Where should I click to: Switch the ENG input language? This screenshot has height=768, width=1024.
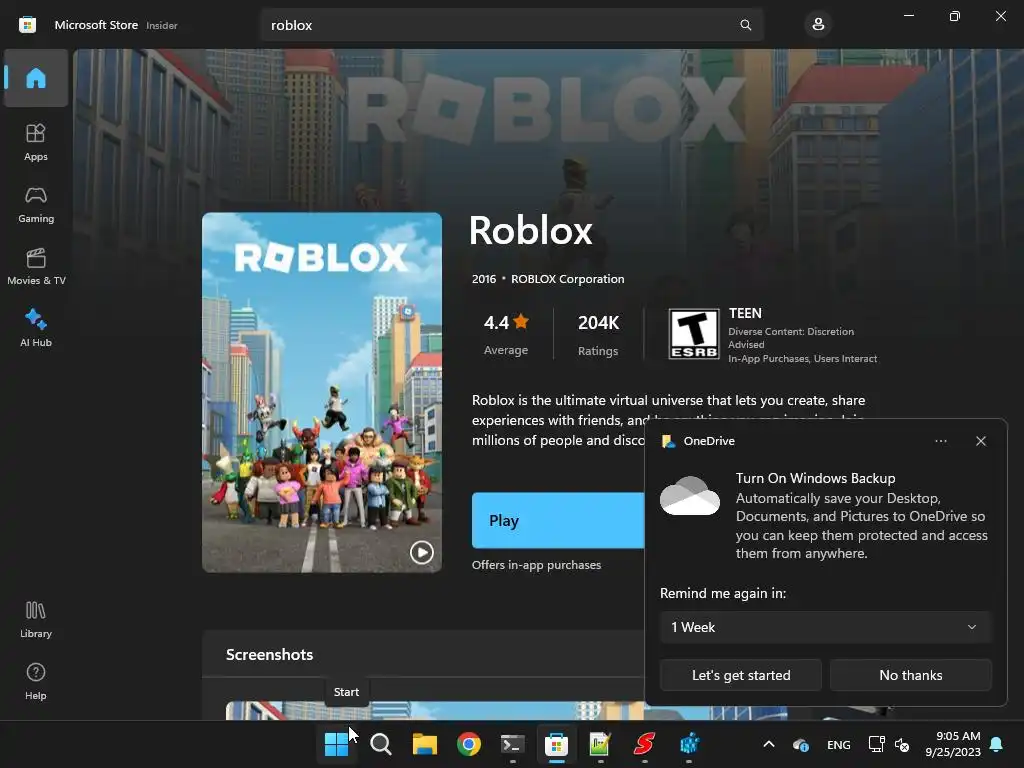tap(839, 744)
